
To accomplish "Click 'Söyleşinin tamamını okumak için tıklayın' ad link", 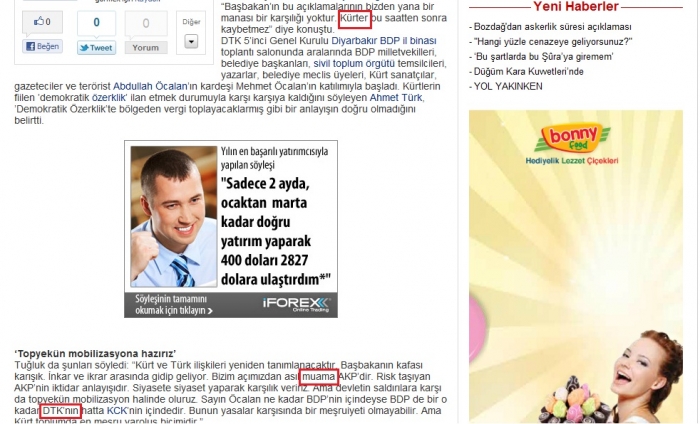I will [x=174, y=305].
